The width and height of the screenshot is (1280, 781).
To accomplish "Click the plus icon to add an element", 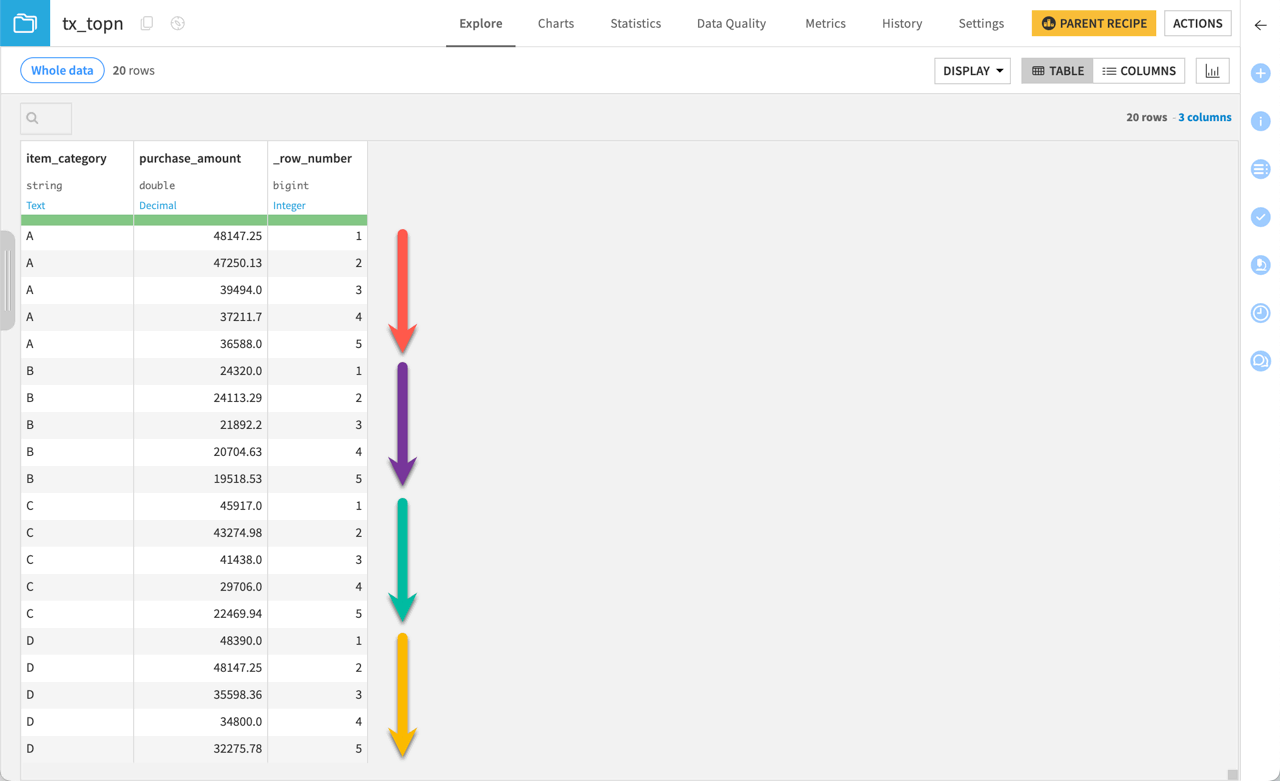I will [x=1260, y=73].
